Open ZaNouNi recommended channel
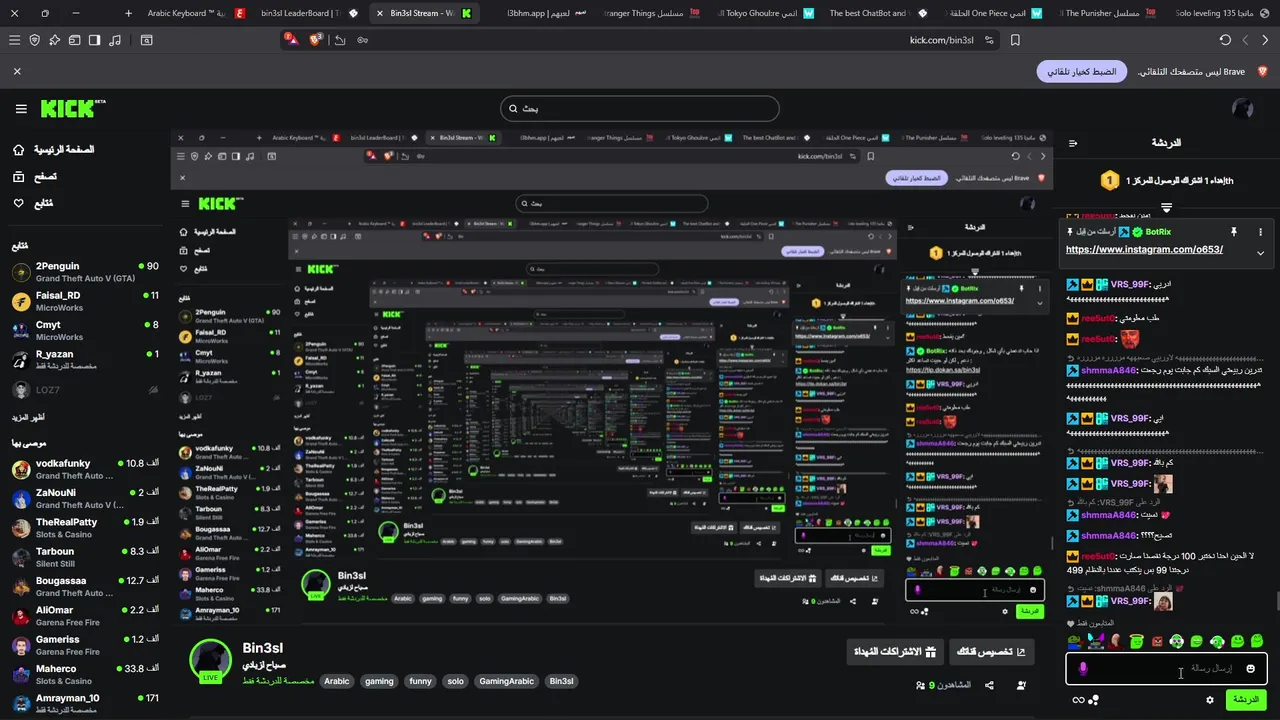The image size is (1280, 720). [x=85, y=498]
